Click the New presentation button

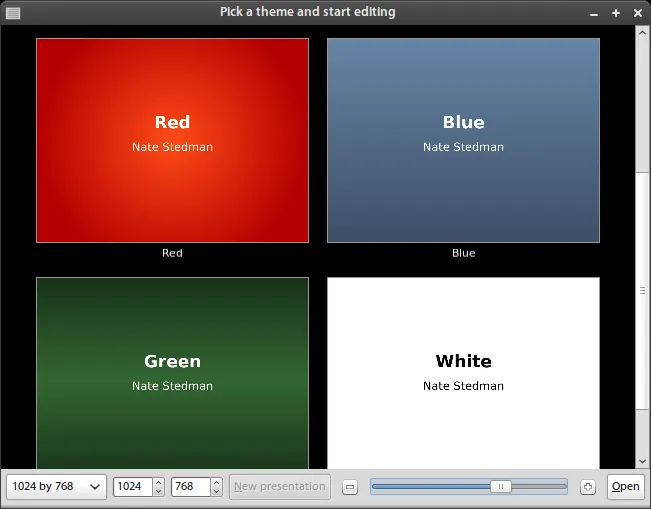coord(279,487)
